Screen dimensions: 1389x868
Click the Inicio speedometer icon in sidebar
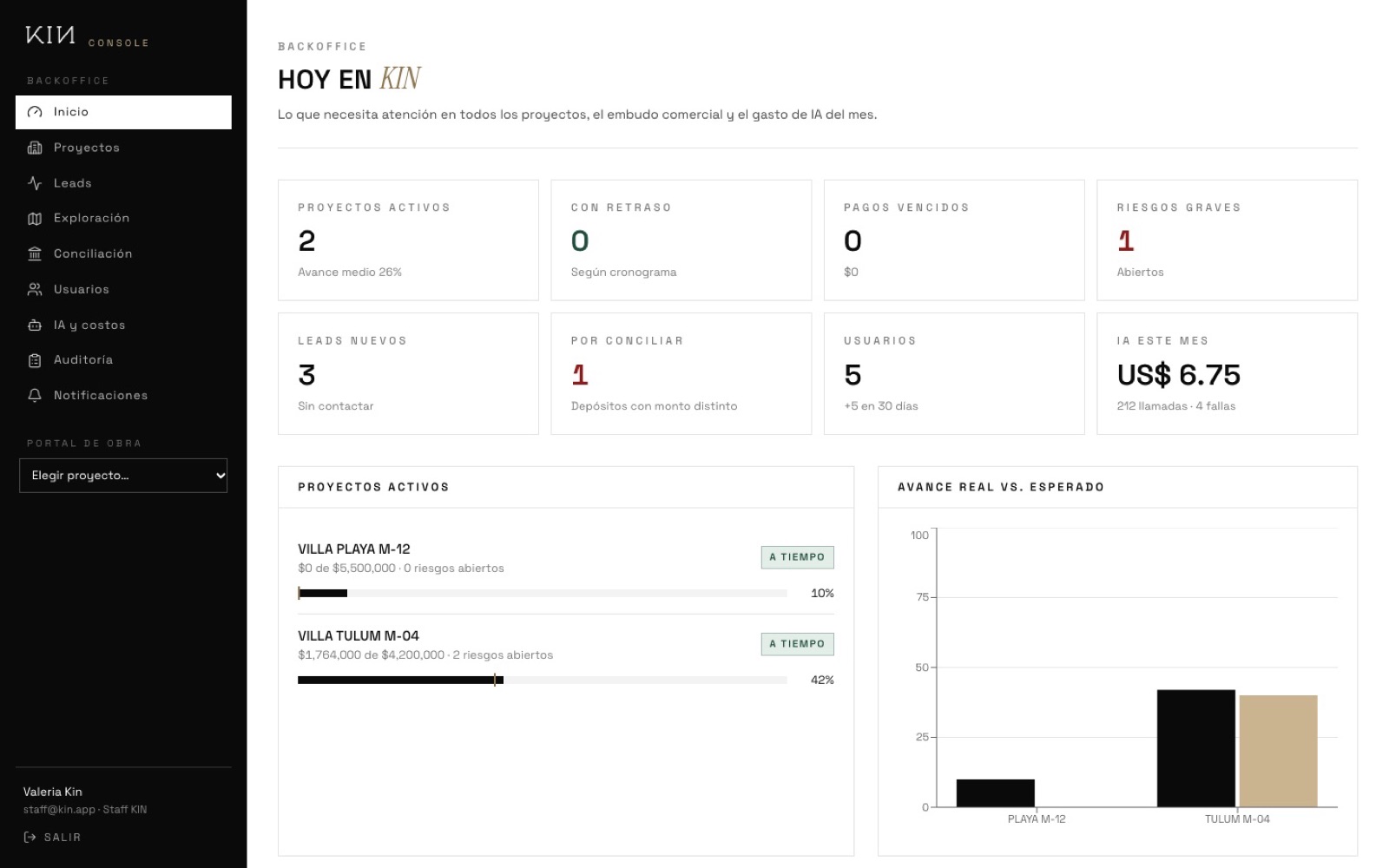pos(35,112)
